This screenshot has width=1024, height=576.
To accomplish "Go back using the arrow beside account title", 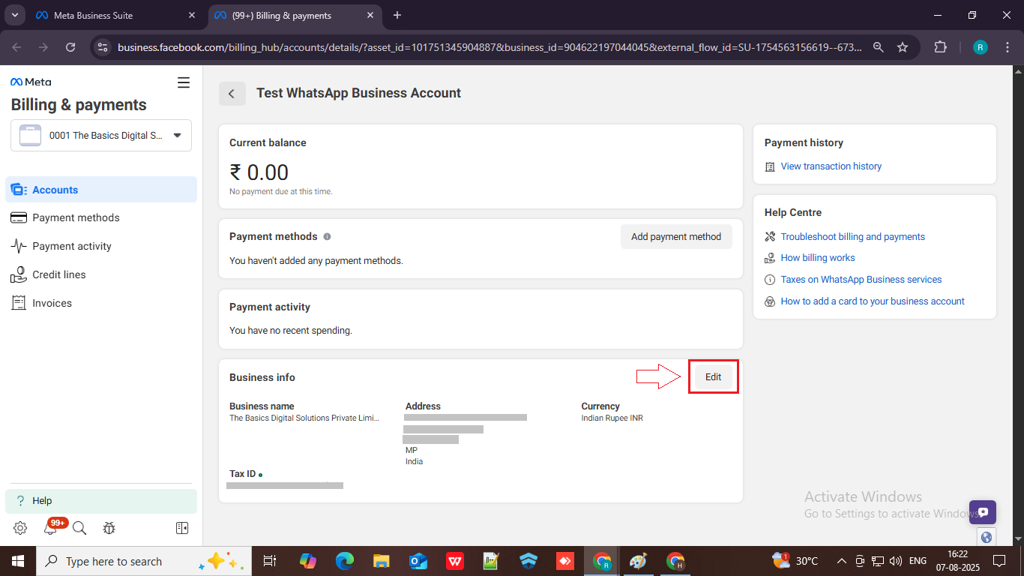I will pyautogui.click(x=232, y=93).
